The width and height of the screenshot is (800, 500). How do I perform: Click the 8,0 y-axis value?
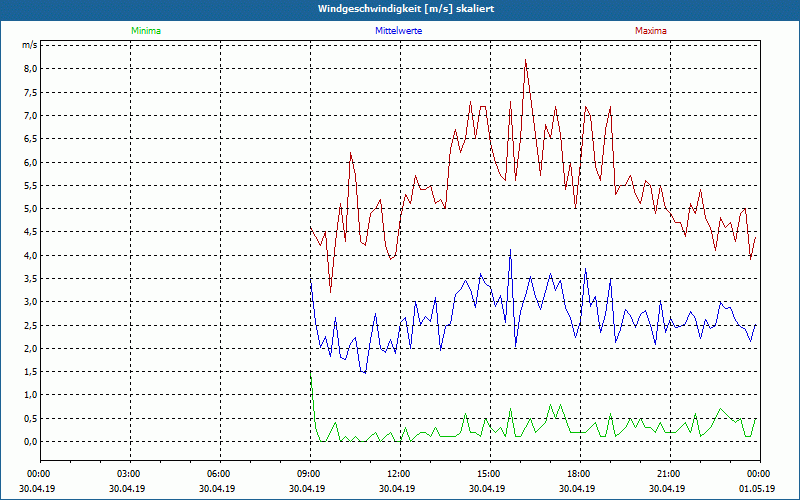[x=31, y=69]
